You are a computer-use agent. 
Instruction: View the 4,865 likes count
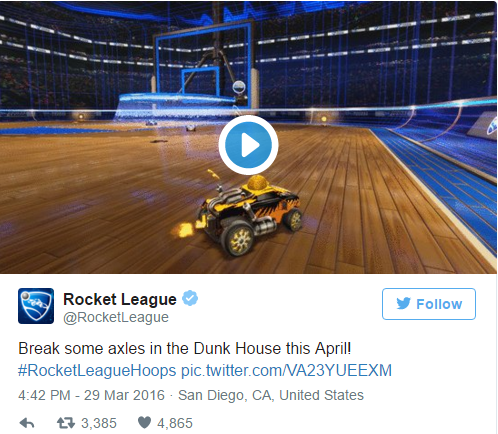175,423
